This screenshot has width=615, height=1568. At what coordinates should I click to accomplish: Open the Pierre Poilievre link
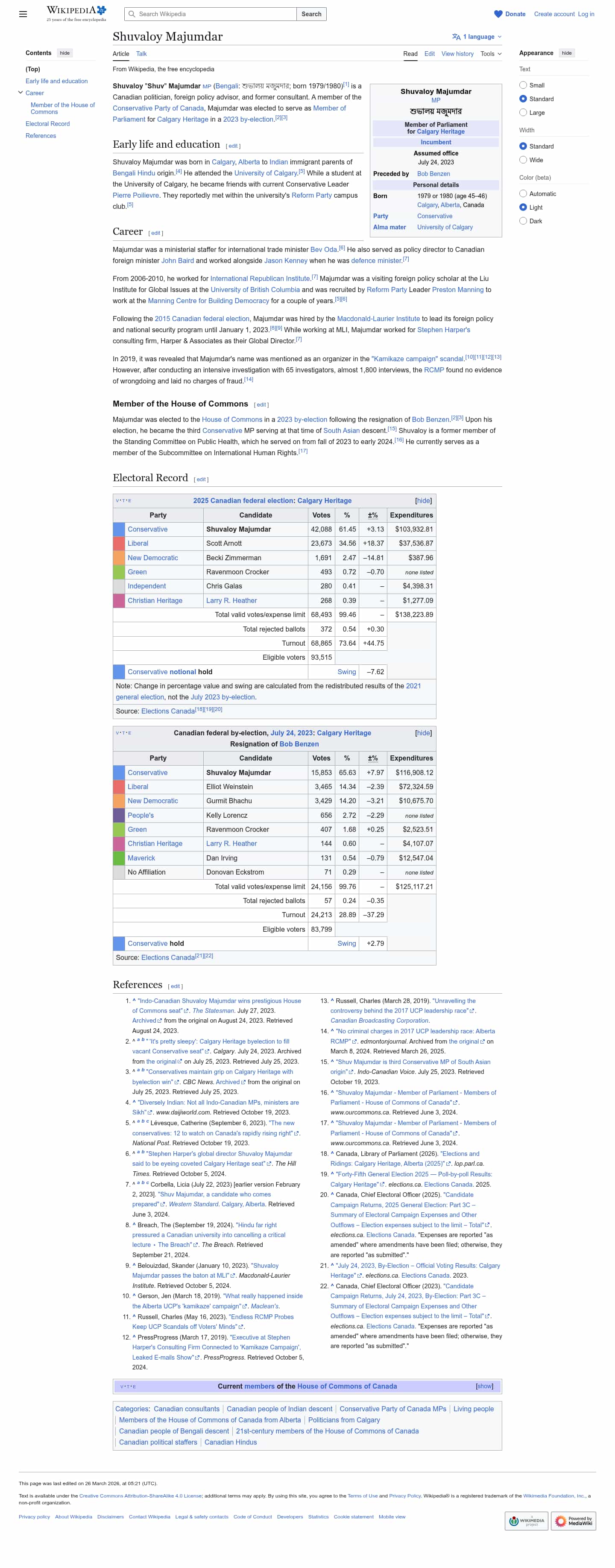click(136, 196)
